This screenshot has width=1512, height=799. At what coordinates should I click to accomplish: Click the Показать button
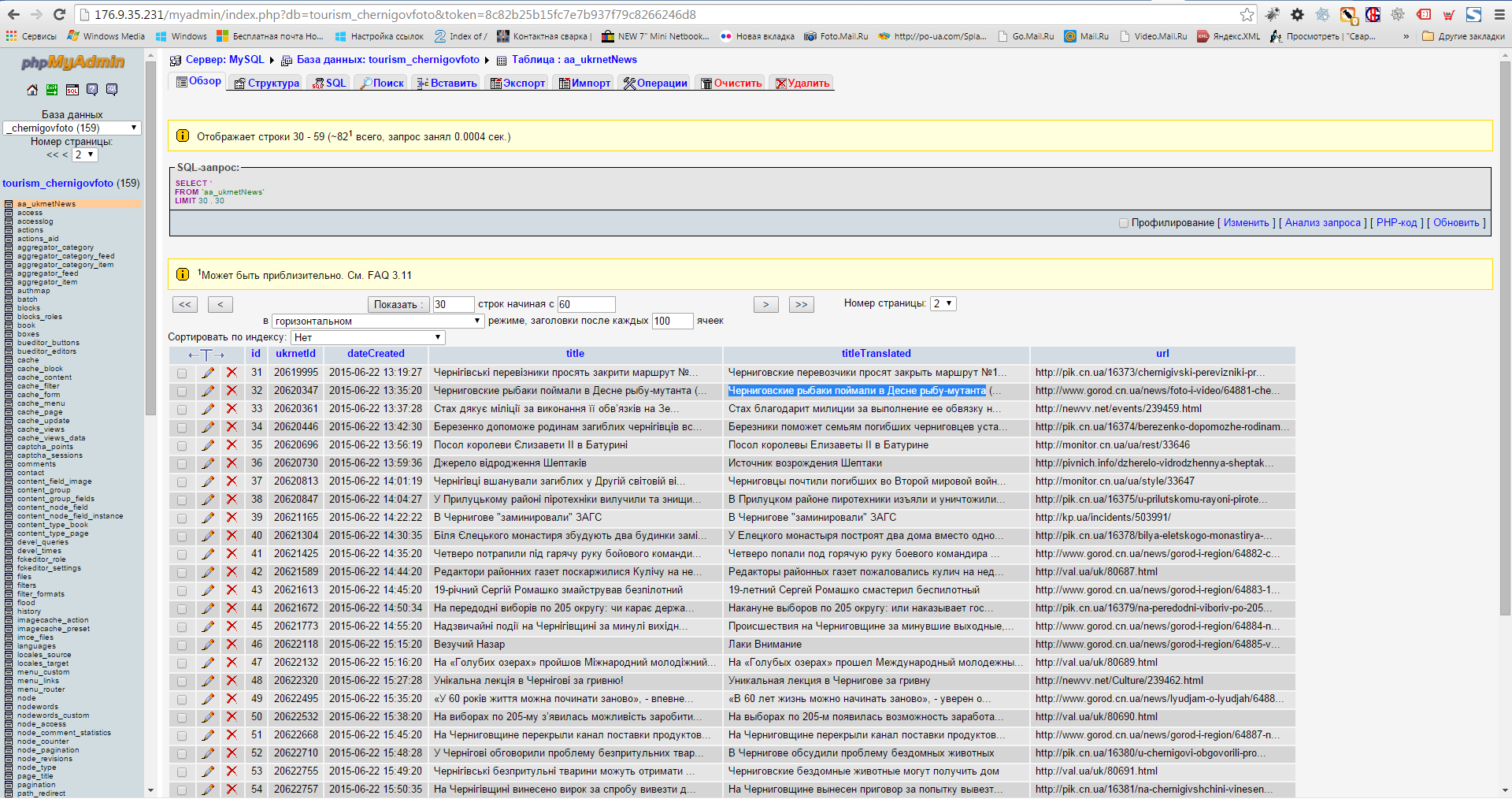click(398, 304)
